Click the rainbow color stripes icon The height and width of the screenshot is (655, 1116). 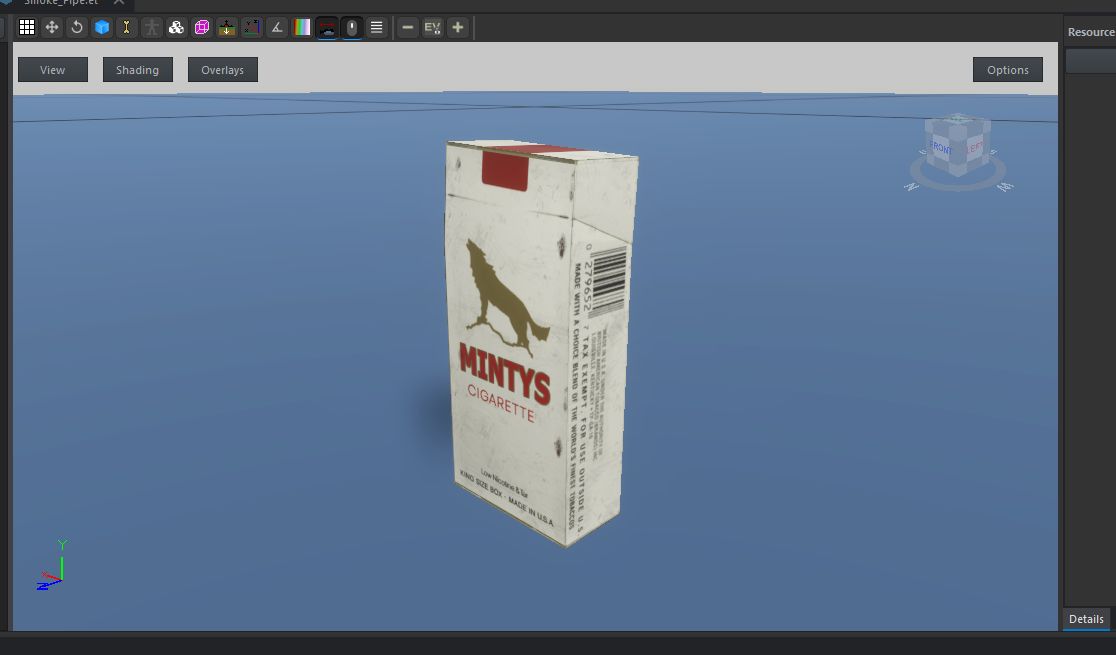(x=302, y=27)
